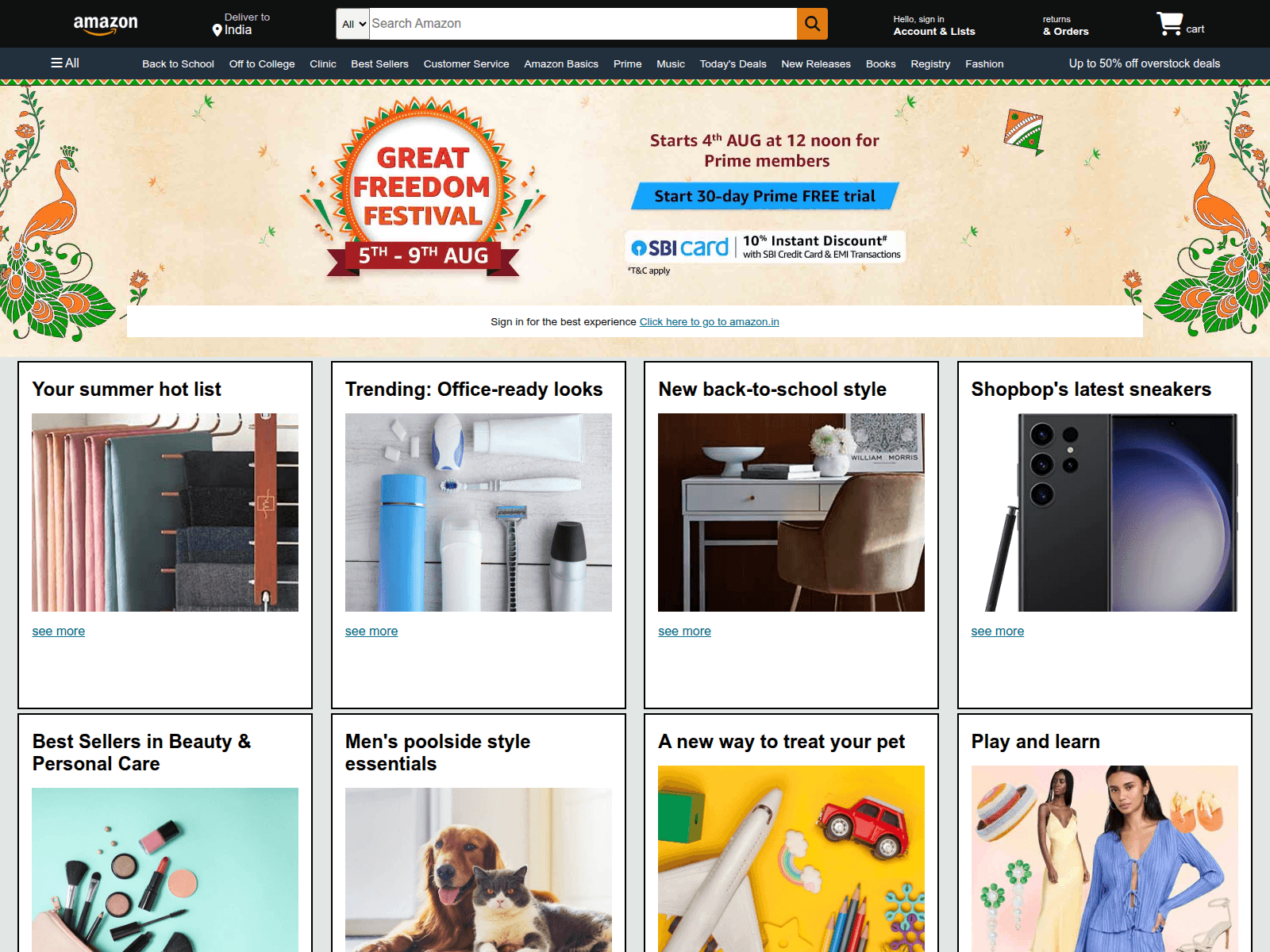Click Men's poolside style essentials heading
This screenshot has width=1270, height=952.
tap(437, 753)
